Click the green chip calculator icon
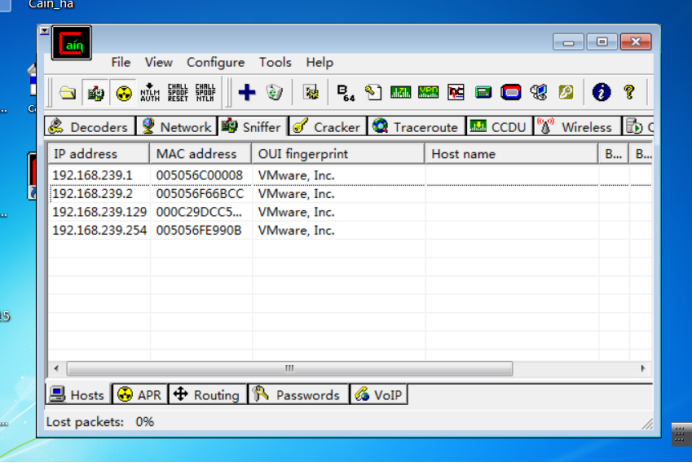This screenshot has width=692, height=463. (483, 92)
